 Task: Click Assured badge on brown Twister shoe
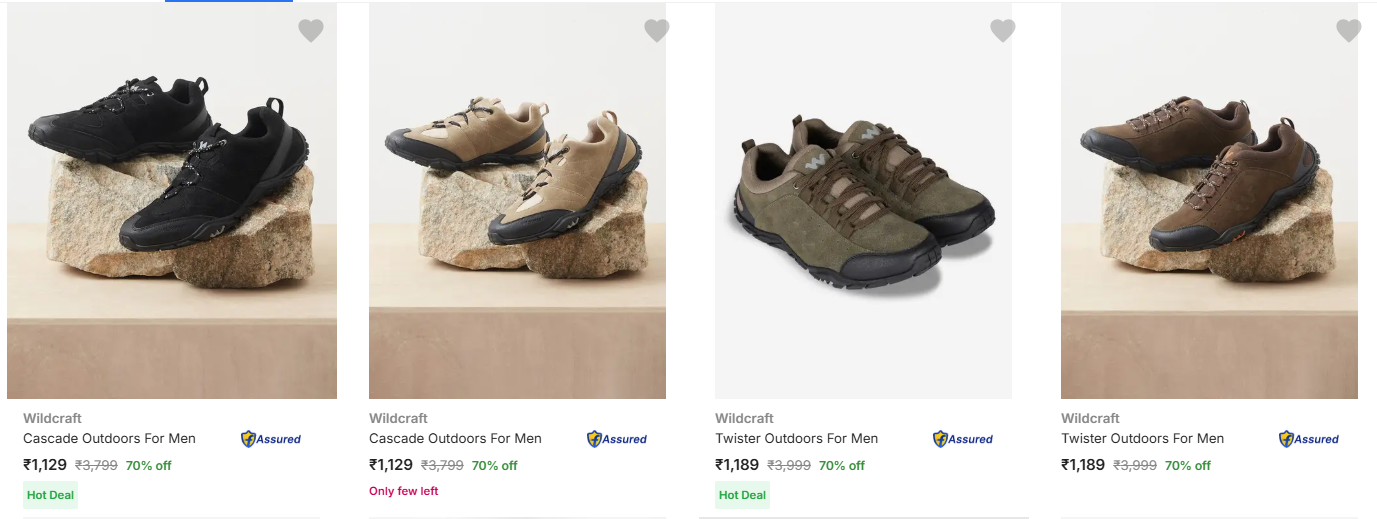tap(1309, 439)
